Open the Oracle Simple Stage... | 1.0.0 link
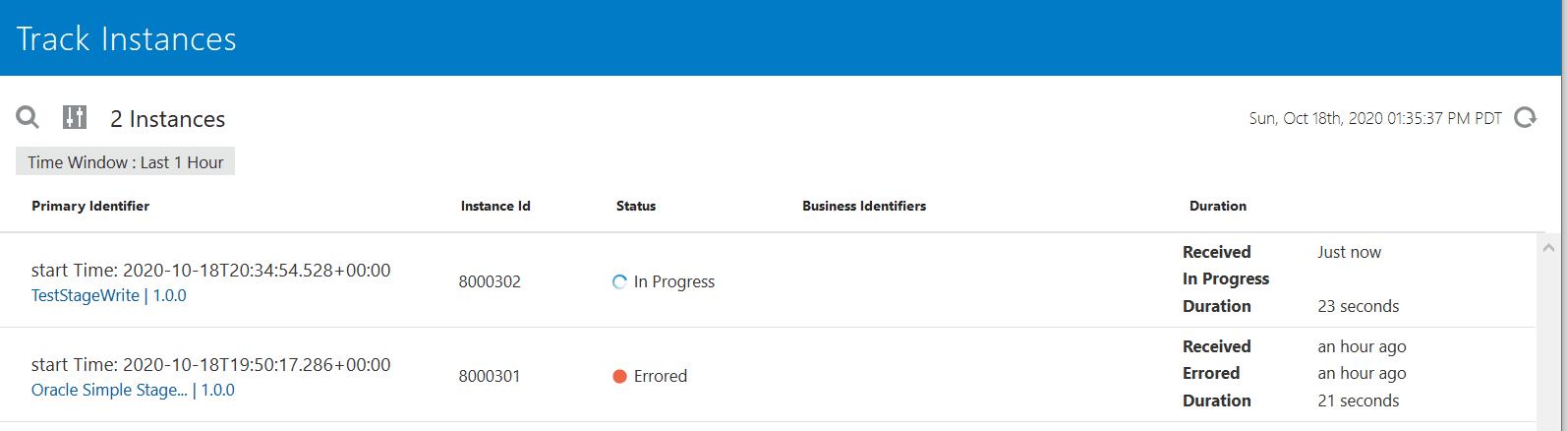 coord(133,390)
